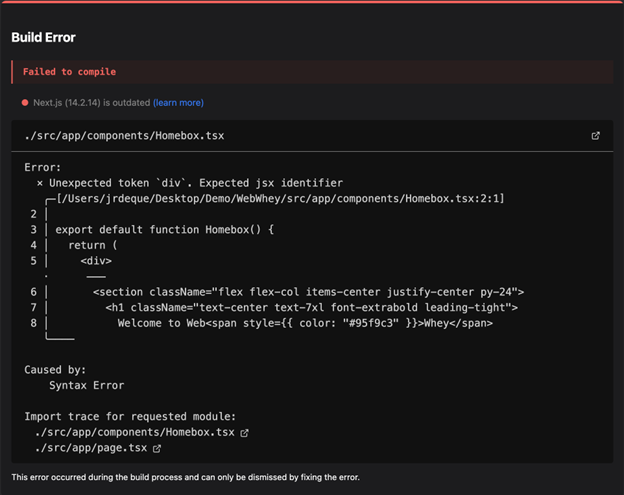Open ./src/app/page.tsx import trace link

pos(91,448)
